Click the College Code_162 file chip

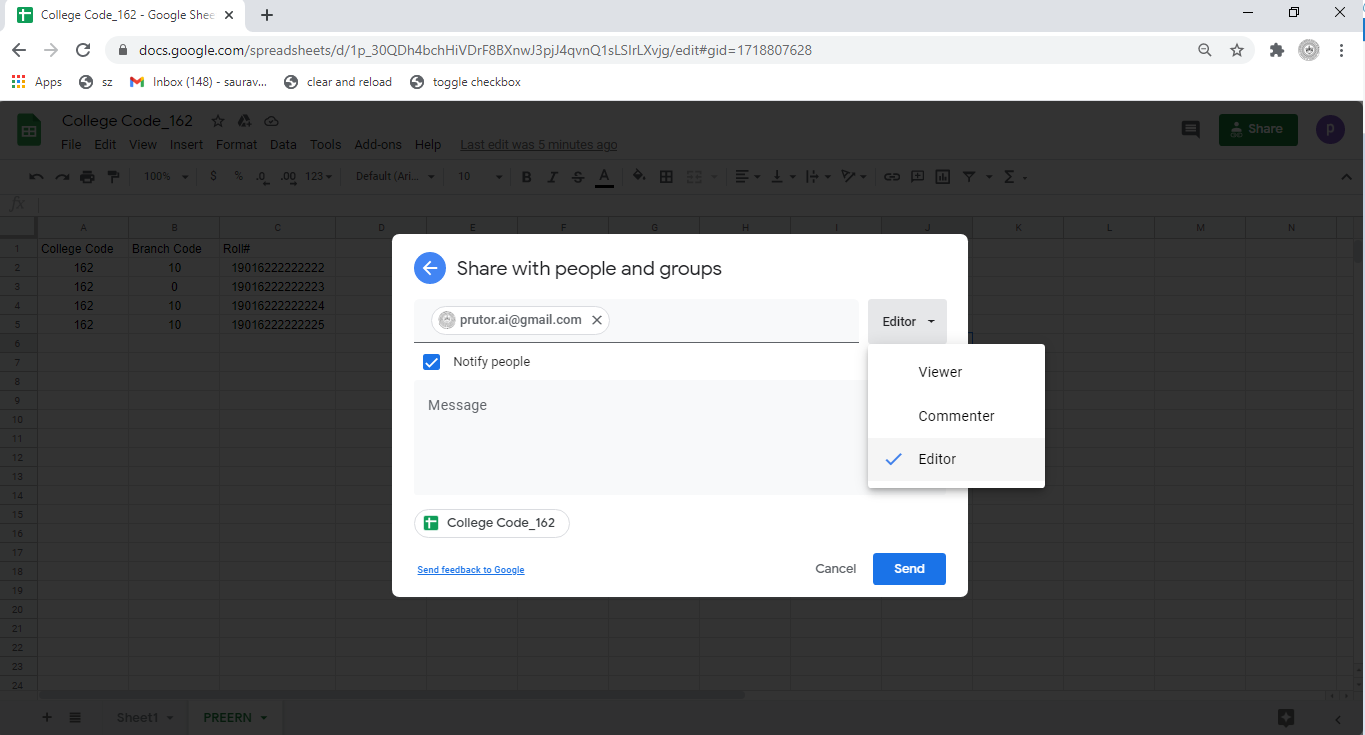pyautogui.click(x=491, y=523)
